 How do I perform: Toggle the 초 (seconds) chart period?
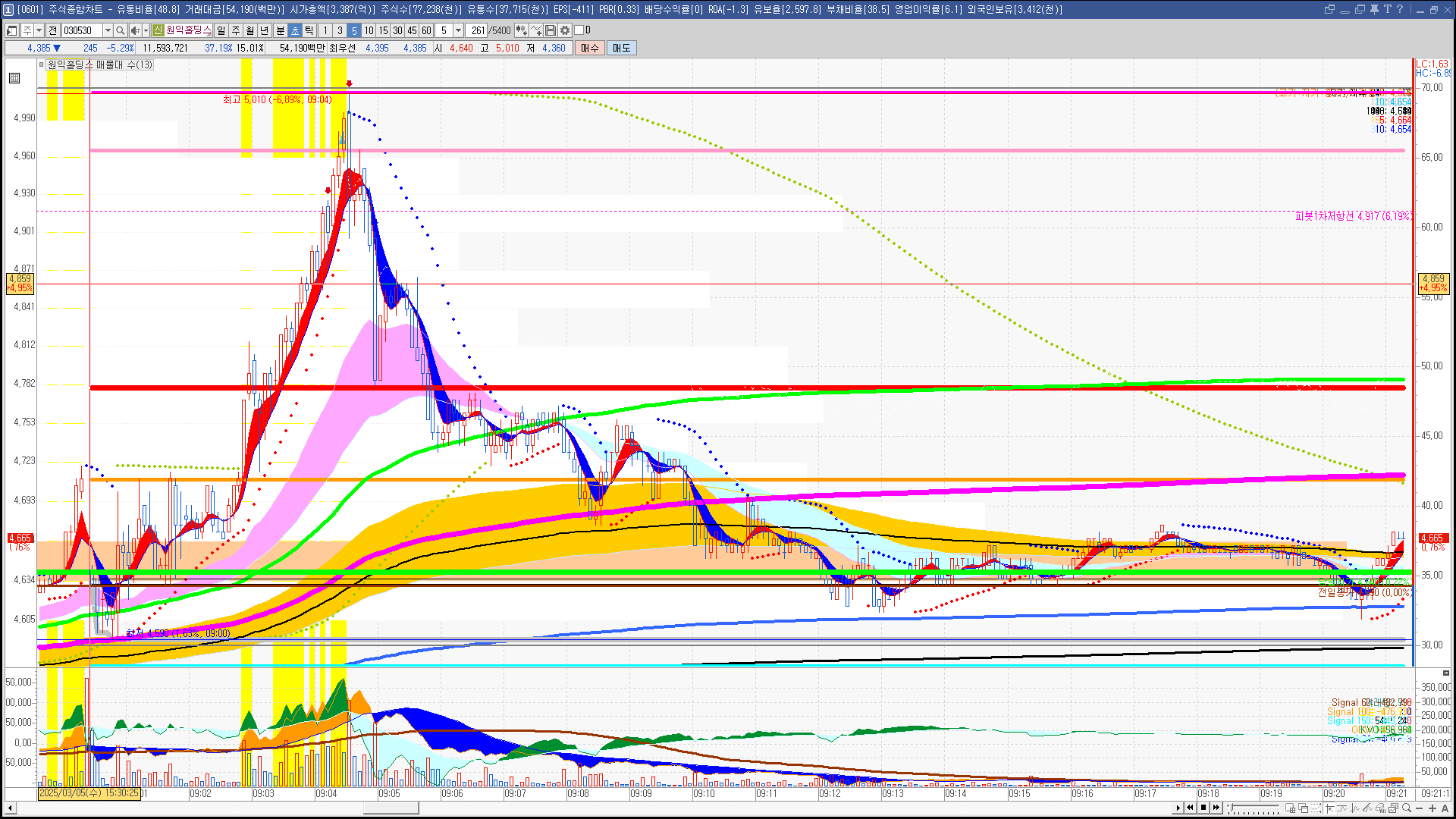pos(295,30)
